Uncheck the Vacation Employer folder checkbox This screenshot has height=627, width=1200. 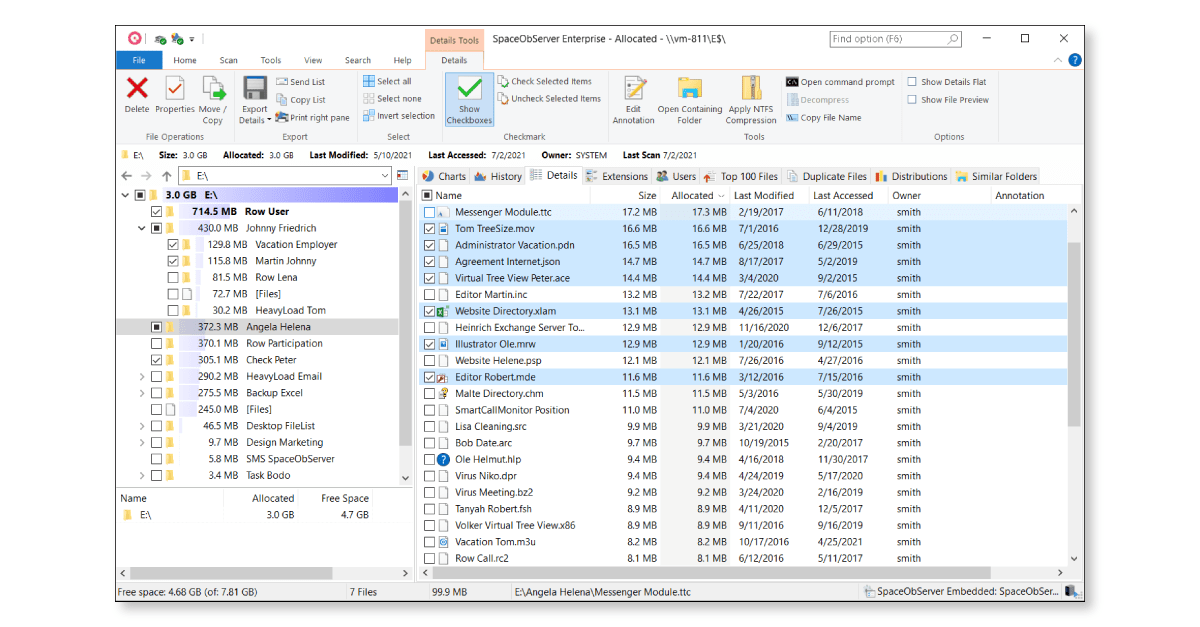coord(173,245)
